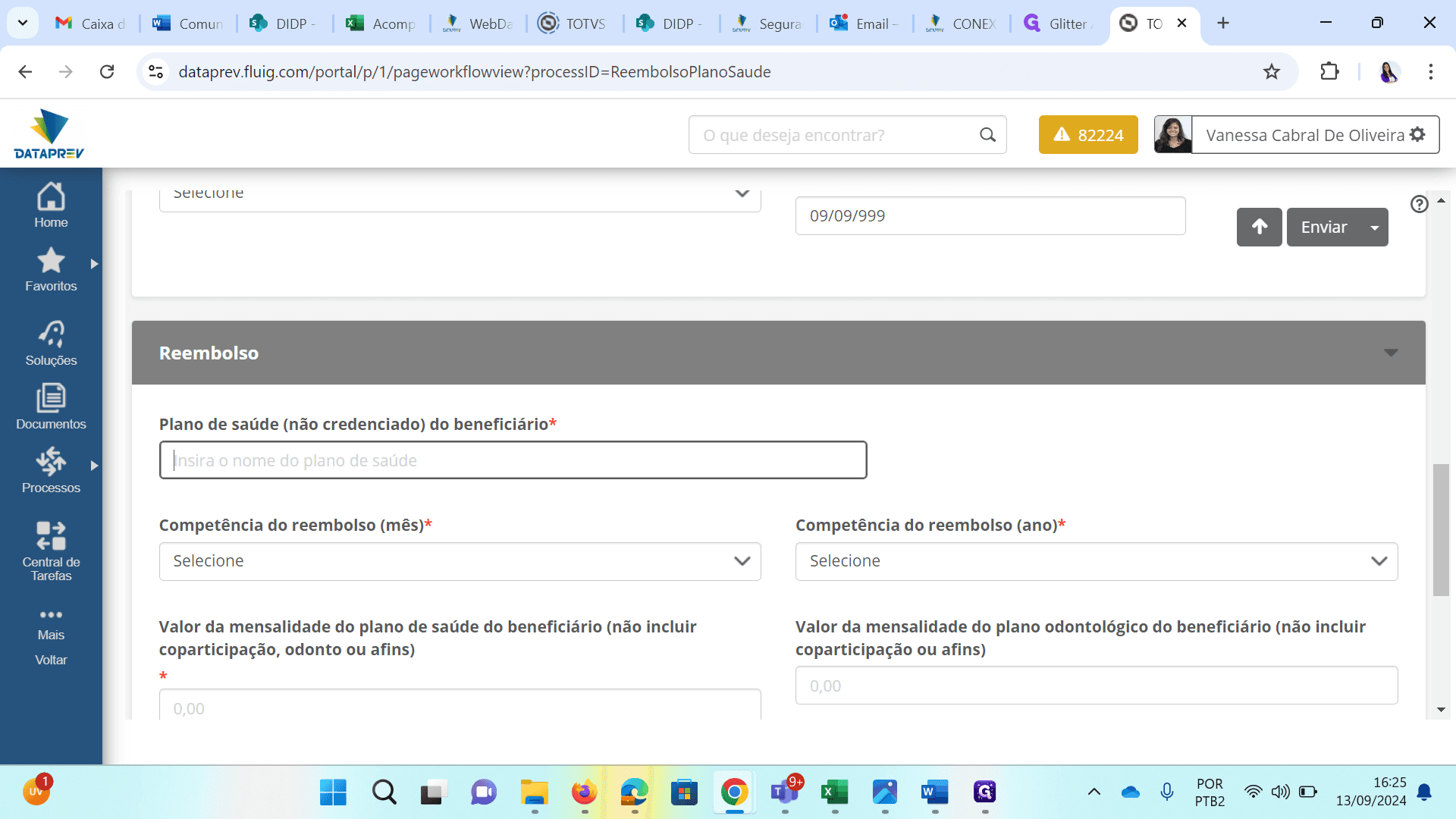
Task: Open Favoritos star icon
Action: tap(51, 260)
